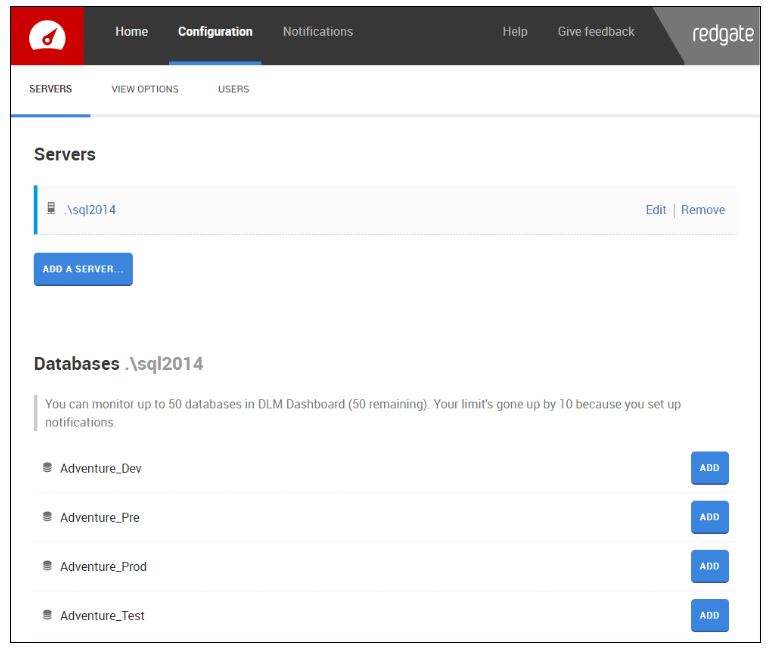Open the Help menu item
The width and height of the screenshot is (771, 648).
pyautogui.click(x=515, y=31)
